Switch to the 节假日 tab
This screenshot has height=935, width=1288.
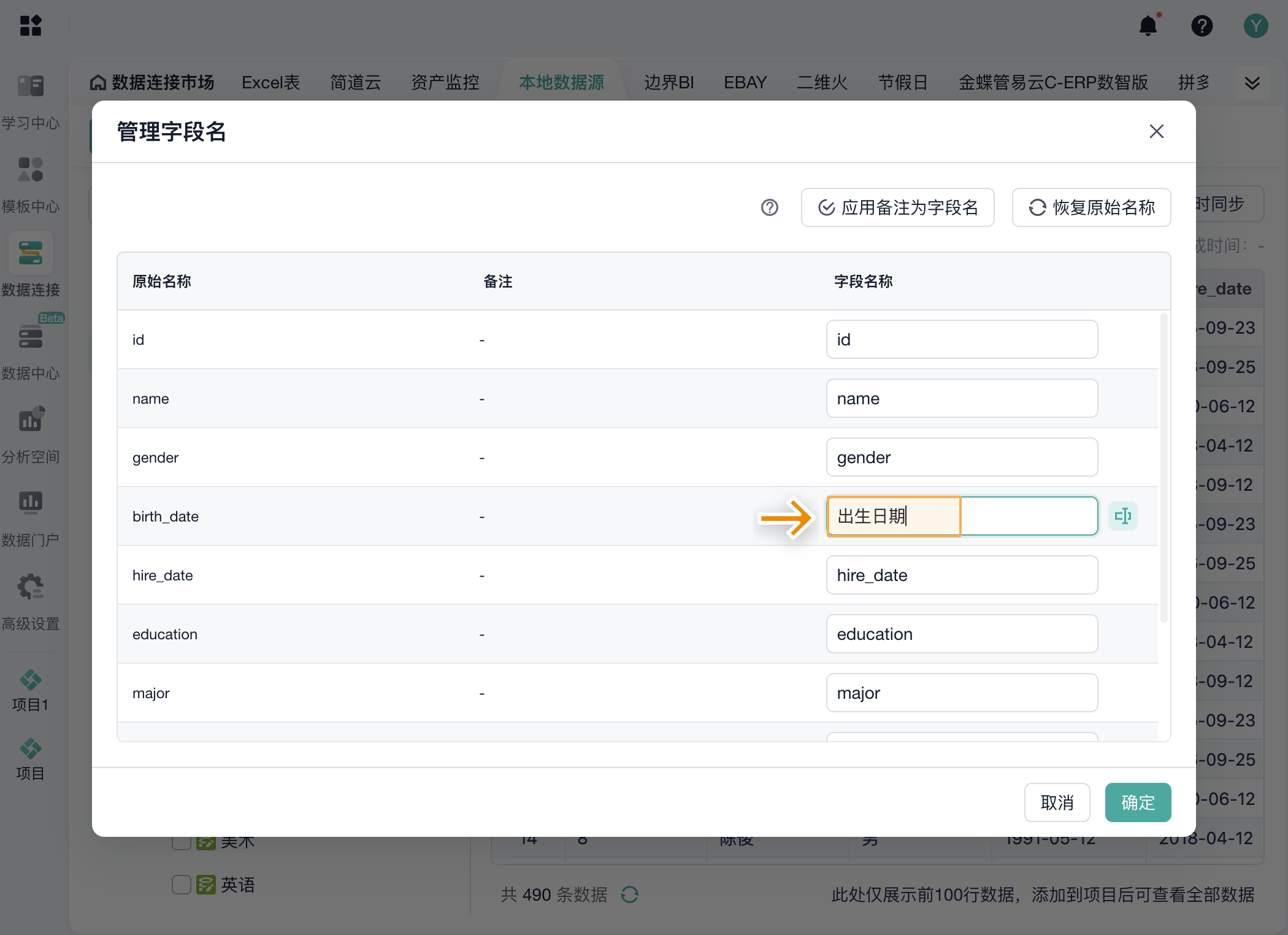(x=903, y=82)
